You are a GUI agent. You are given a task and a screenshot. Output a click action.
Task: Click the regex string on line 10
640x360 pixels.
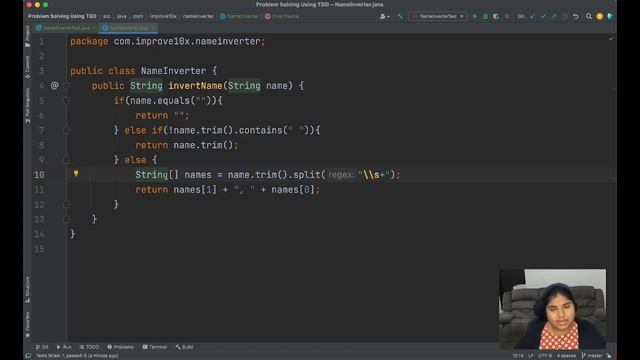point(373,175)
